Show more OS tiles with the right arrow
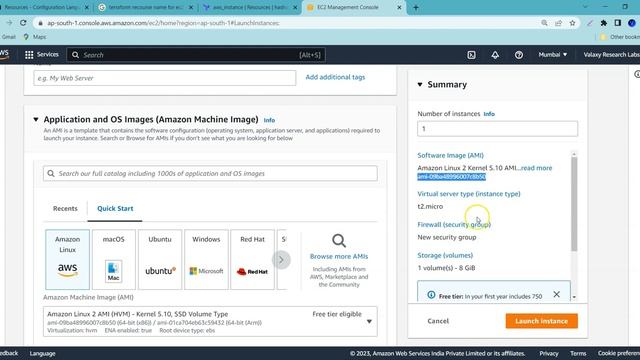This screenshot has height=360, width=640. 281,260
